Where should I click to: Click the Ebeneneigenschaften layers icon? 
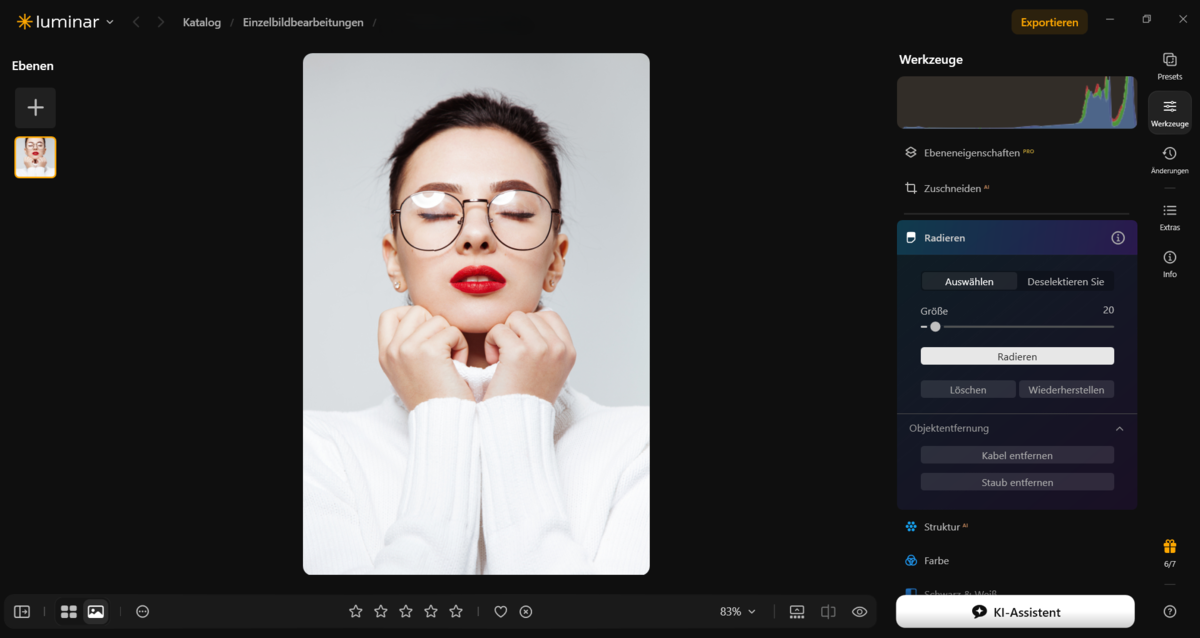(911, 153)
